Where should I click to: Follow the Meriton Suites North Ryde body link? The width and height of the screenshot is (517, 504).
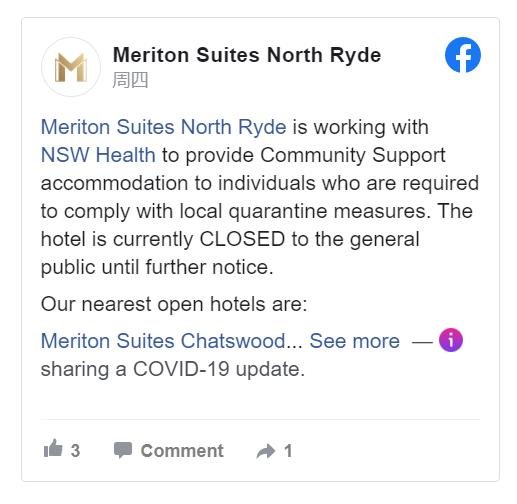(x=163, y=127)
